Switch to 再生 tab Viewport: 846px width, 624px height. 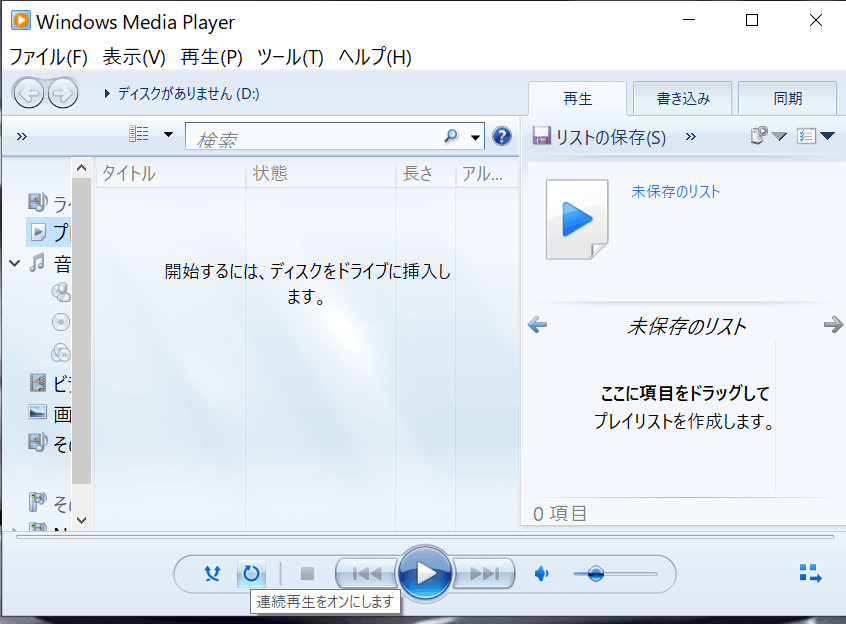coord(577,99)
